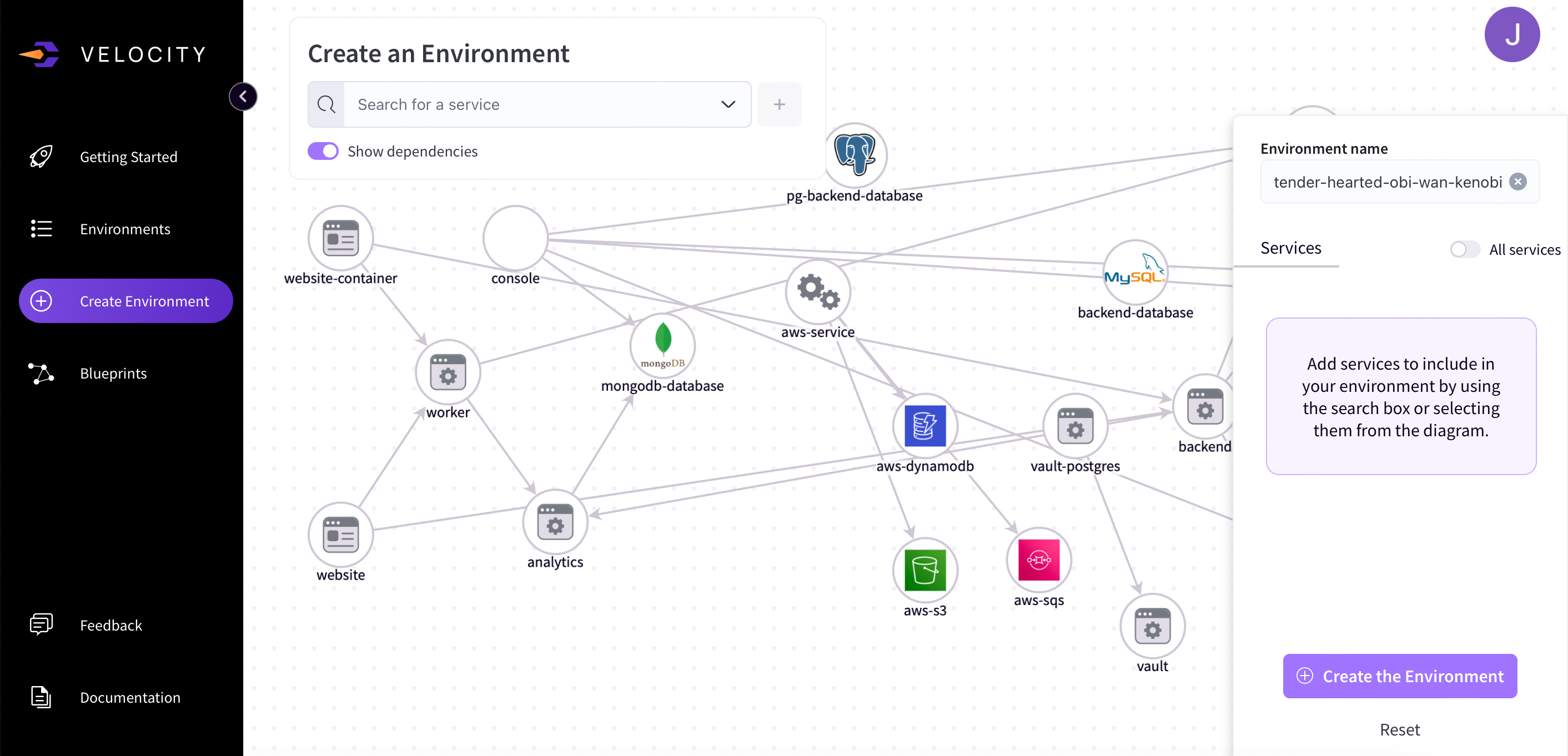Select the MySQL backend-database node
The image size is (1568, 756).
(x=1135, y=271)
